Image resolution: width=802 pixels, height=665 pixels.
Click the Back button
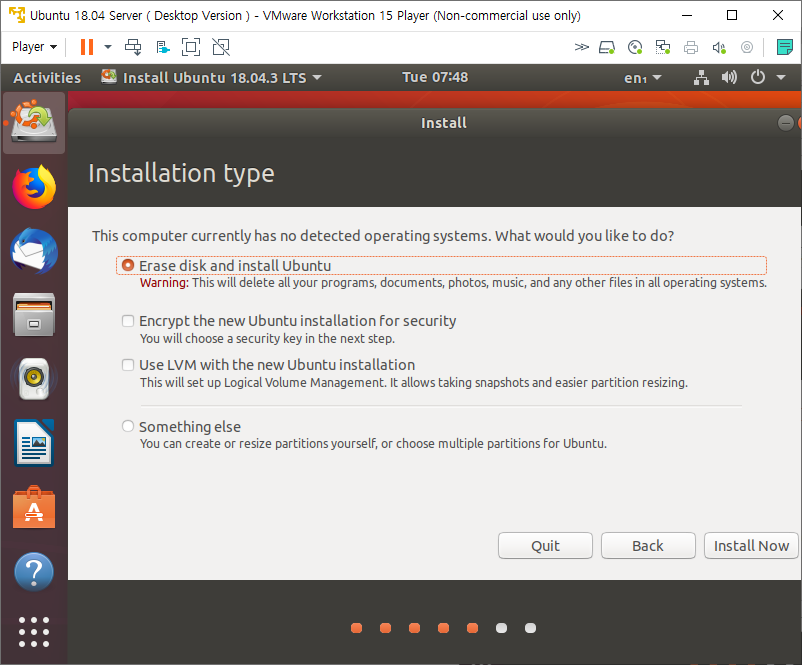648,546
